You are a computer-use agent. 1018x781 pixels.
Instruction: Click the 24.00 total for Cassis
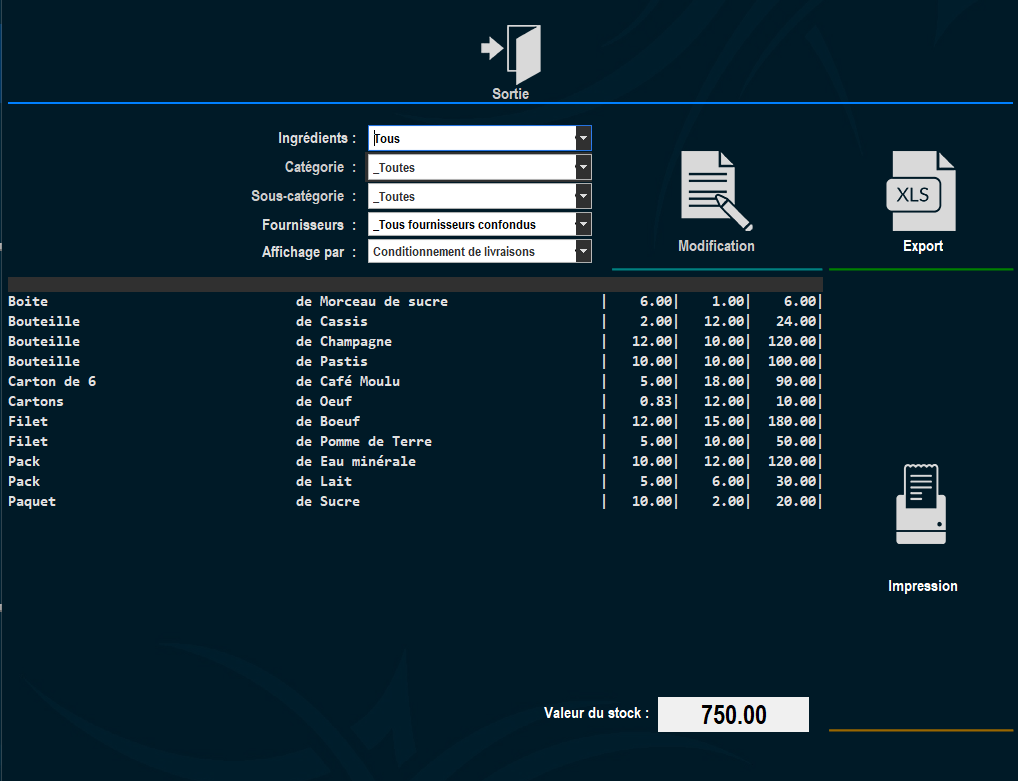pos(796,321)
